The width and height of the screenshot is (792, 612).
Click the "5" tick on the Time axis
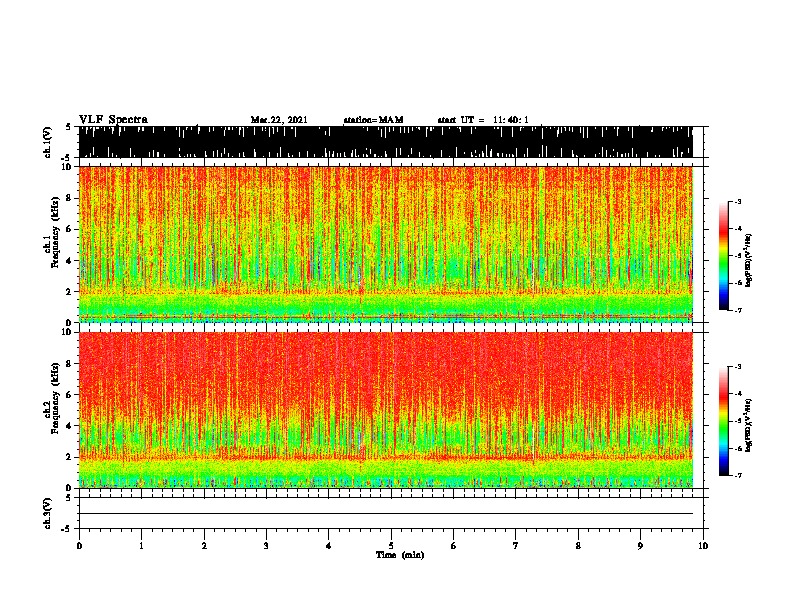pos(391,546)
